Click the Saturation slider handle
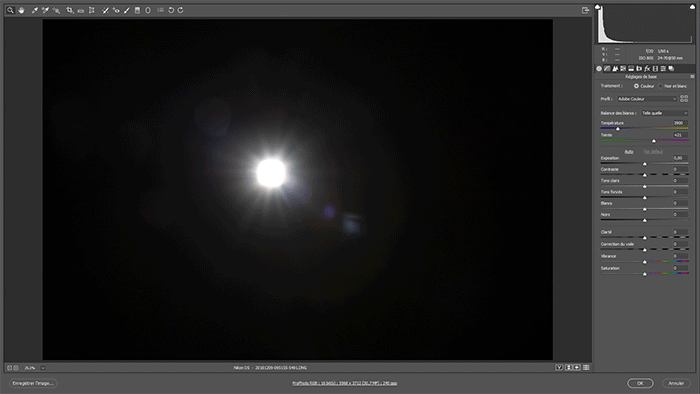The width and height of the screenshot is (700, 394). click(645, 274)
